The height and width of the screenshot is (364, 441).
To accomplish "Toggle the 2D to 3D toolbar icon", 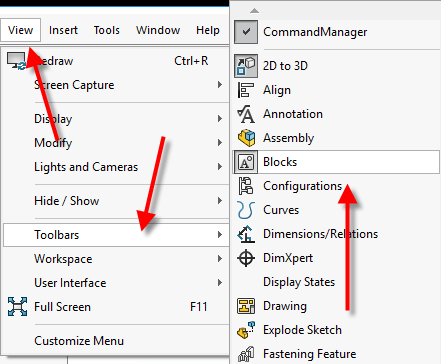I will pyautogui.click(x=246, y=66).
